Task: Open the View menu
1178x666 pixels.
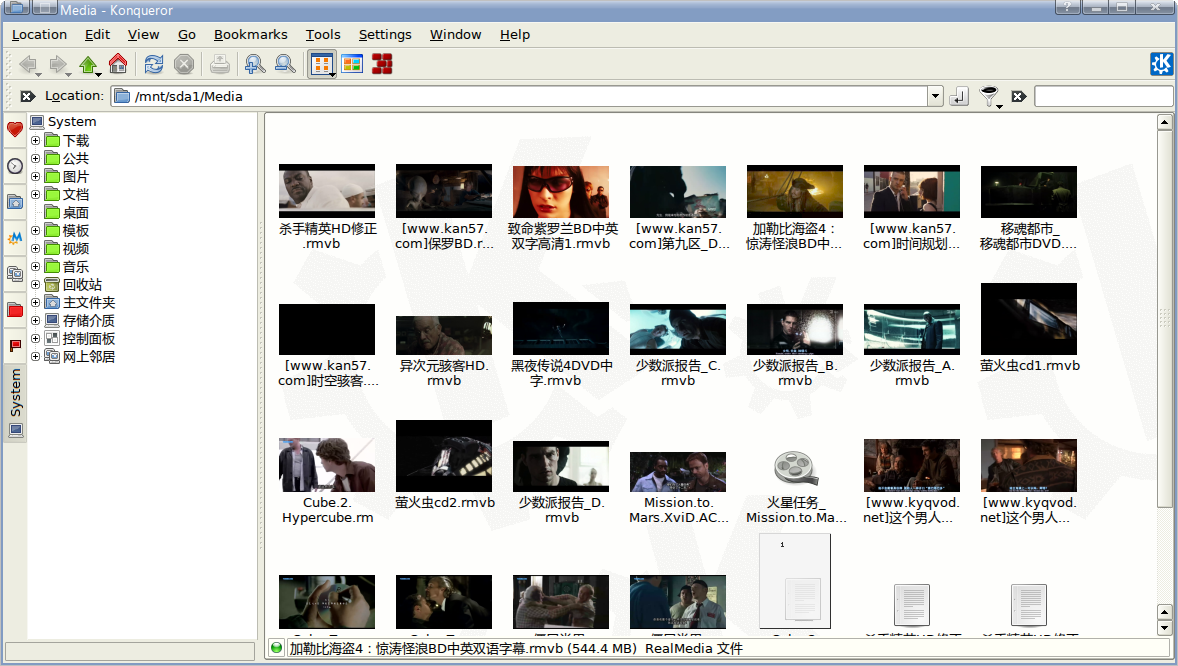Action: 143,35
